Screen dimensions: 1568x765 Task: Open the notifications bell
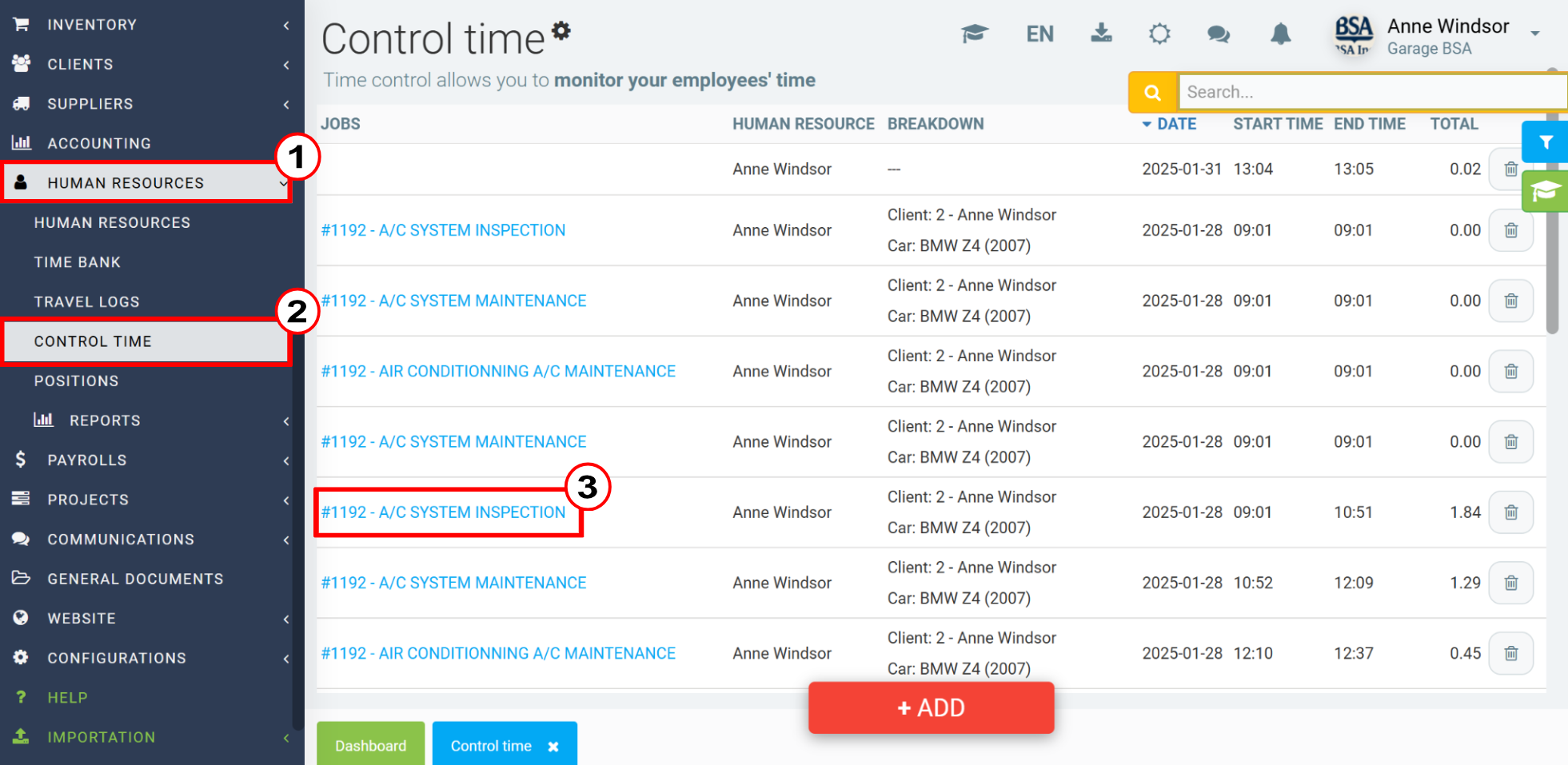(1280, 34)
